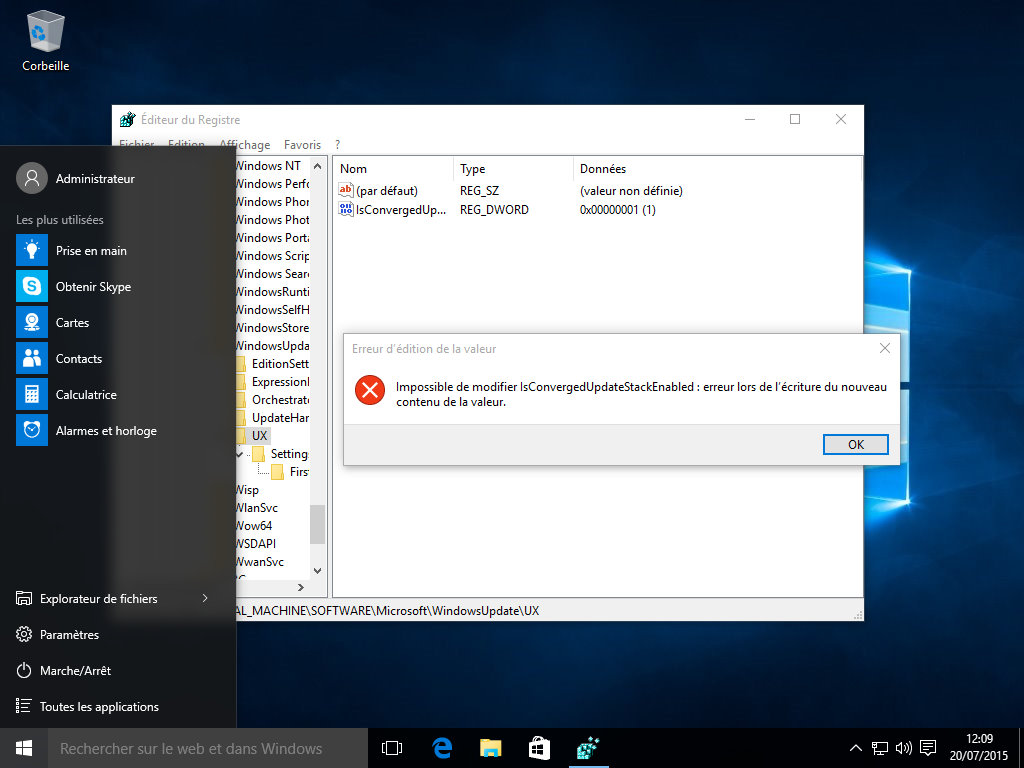
Task: Launch Obtenir Skype from Start menu
Action: pyautogui.click(x=93, y=287)
